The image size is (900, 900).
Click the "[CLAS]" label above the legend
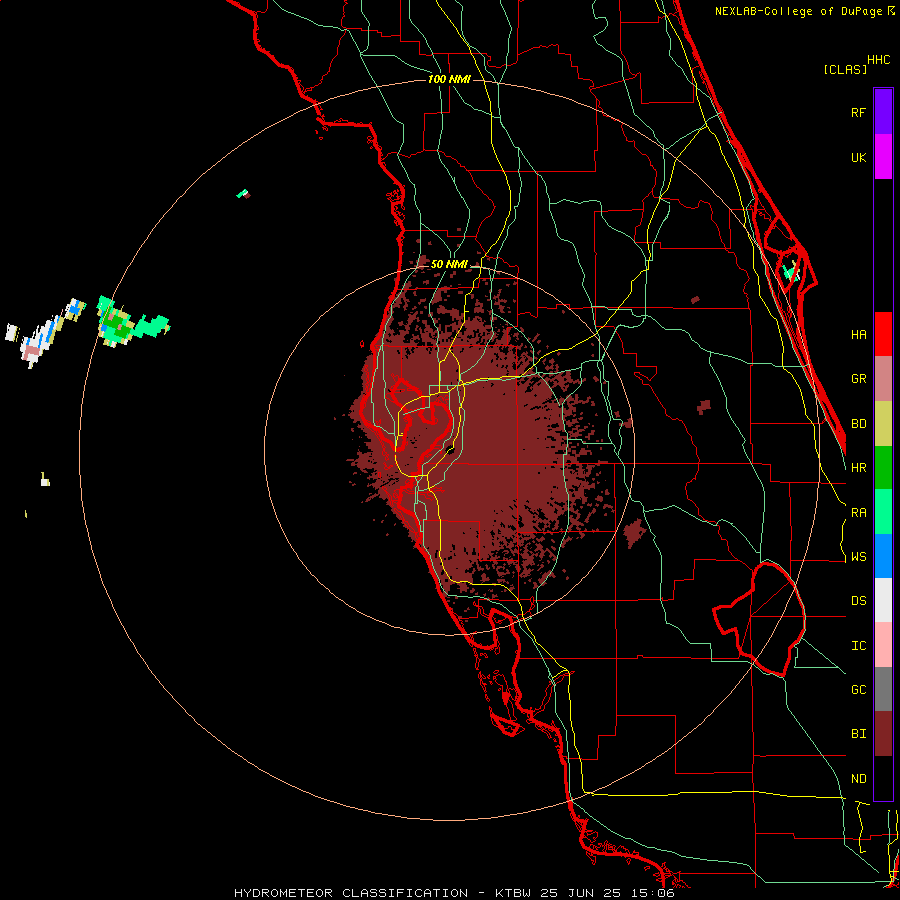pyautogui.click(x=845, y=70)
